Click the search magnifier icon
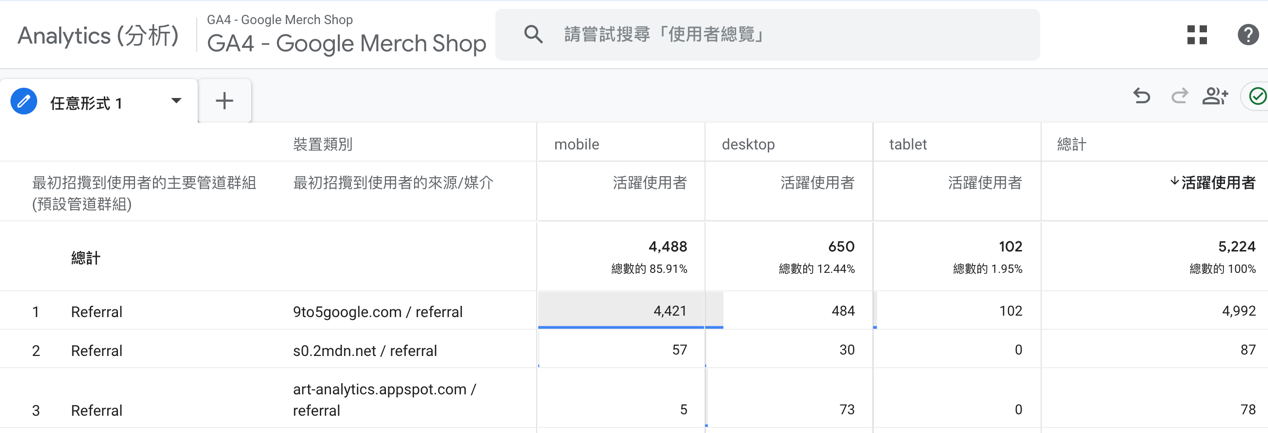This screenshot has height=433, width=1268. tap(533, 35)
